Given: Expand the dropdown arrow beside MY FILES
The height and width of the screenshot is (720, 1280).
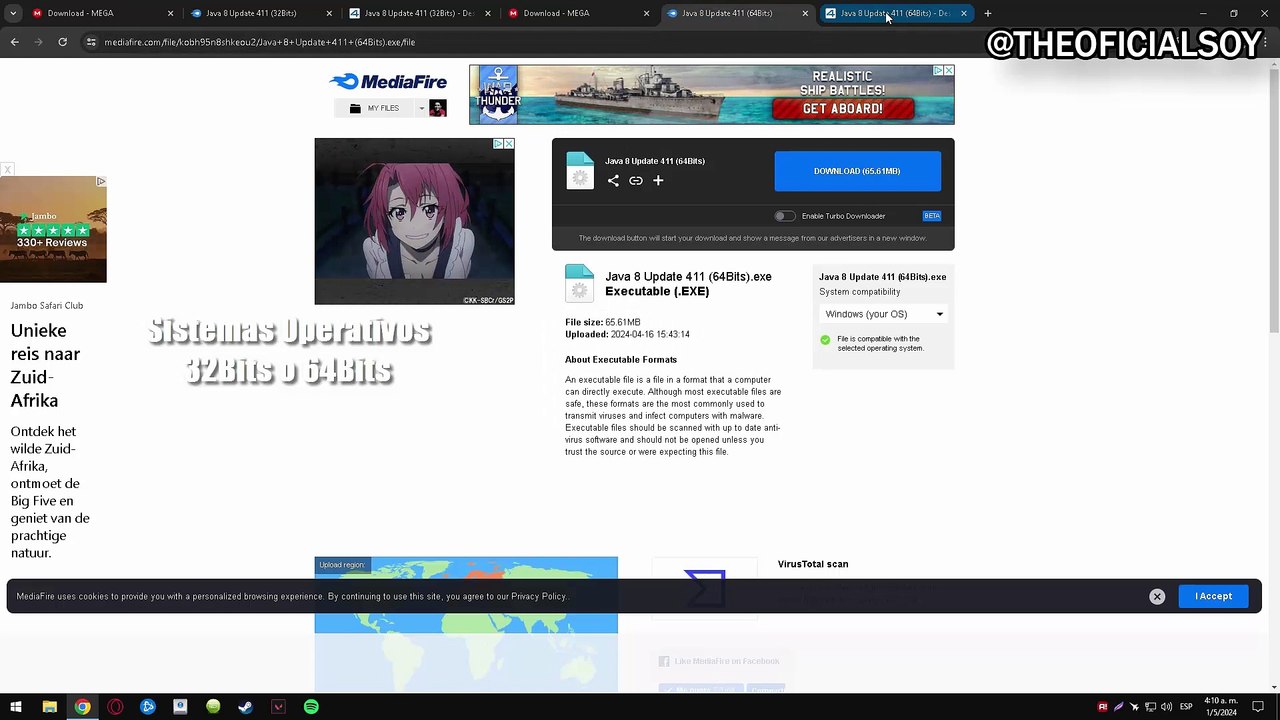Looking at the screenshot, I should coord(421,108).
